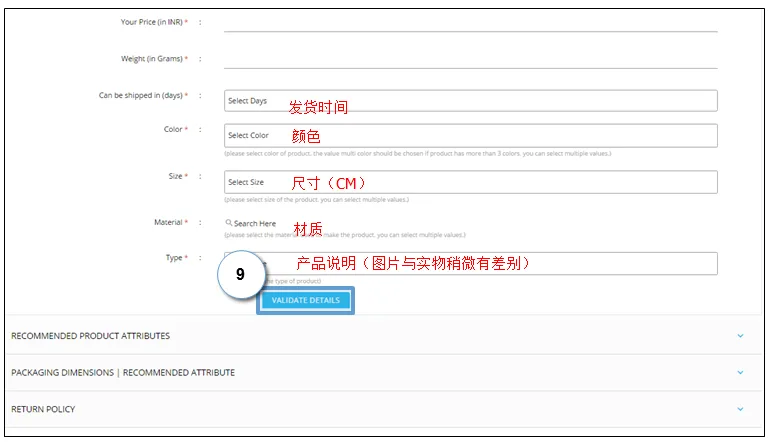771x442 pixels.
Task: Click the Material Search Here field
Action: [x=255, y=223]
